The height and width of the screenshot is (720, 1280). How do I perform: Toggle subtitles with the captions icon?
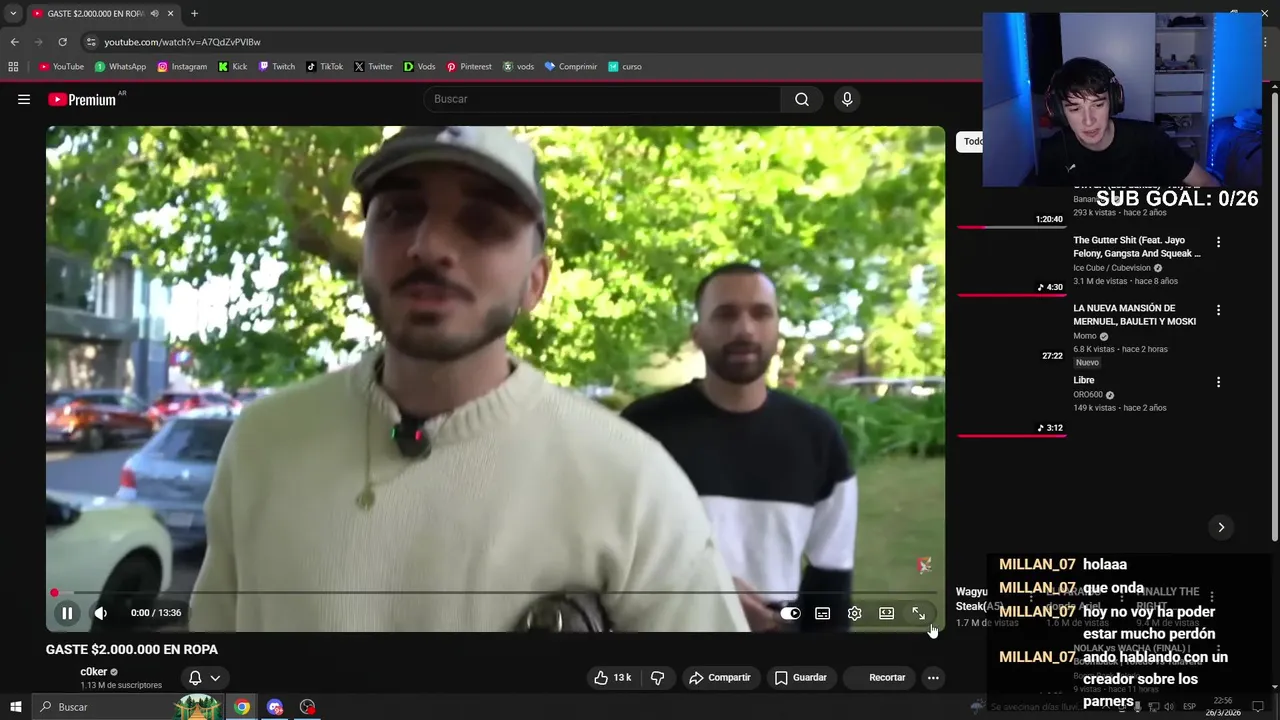coord(822,613)
